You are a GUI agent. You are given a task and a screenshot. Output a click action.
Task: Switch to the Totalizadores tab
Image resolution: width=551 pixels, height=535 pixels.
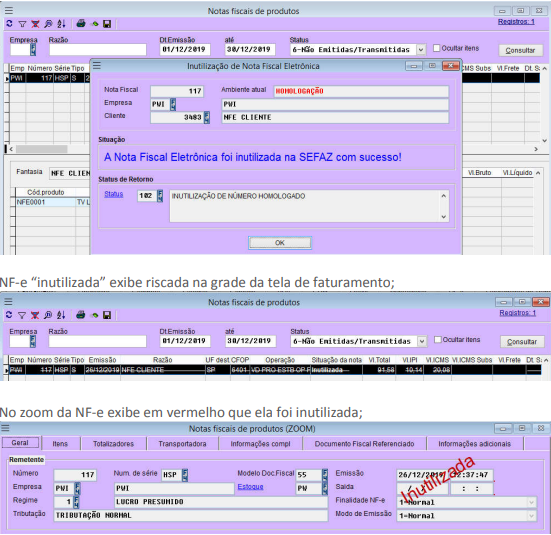(x=114, y=444)
